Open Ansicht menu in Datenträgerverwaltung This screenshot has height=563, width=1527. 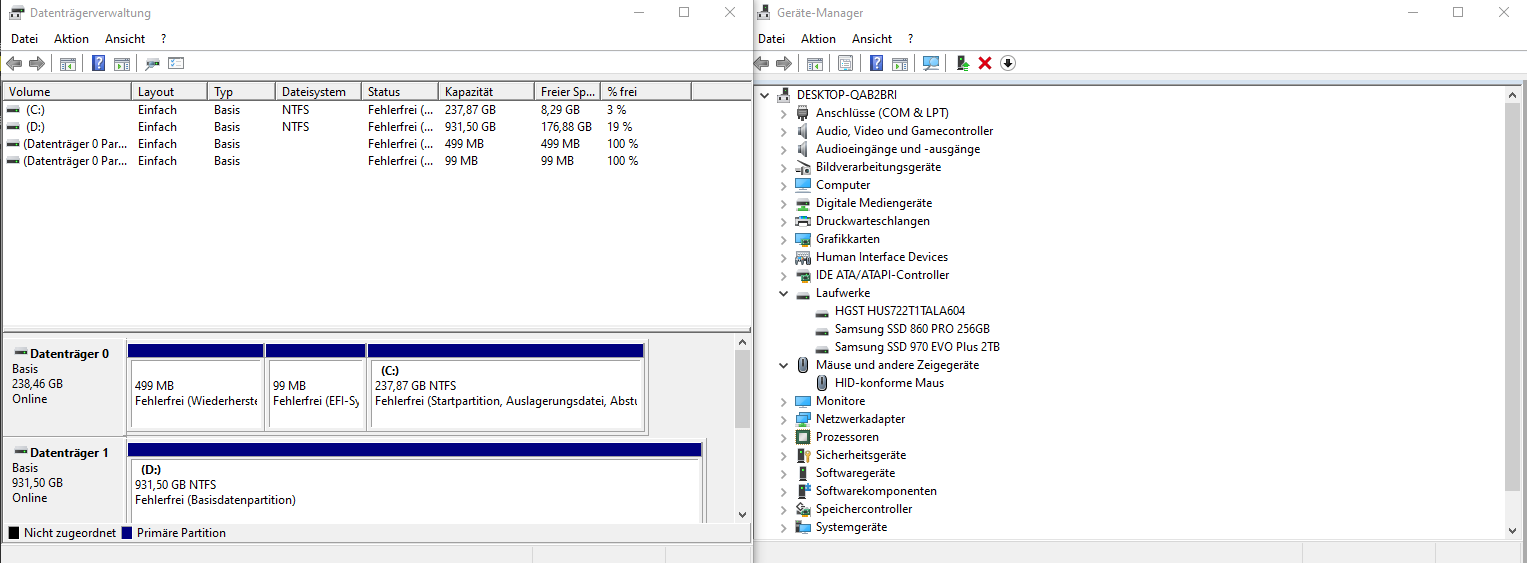pyautogui.click(x=125, y=39)
